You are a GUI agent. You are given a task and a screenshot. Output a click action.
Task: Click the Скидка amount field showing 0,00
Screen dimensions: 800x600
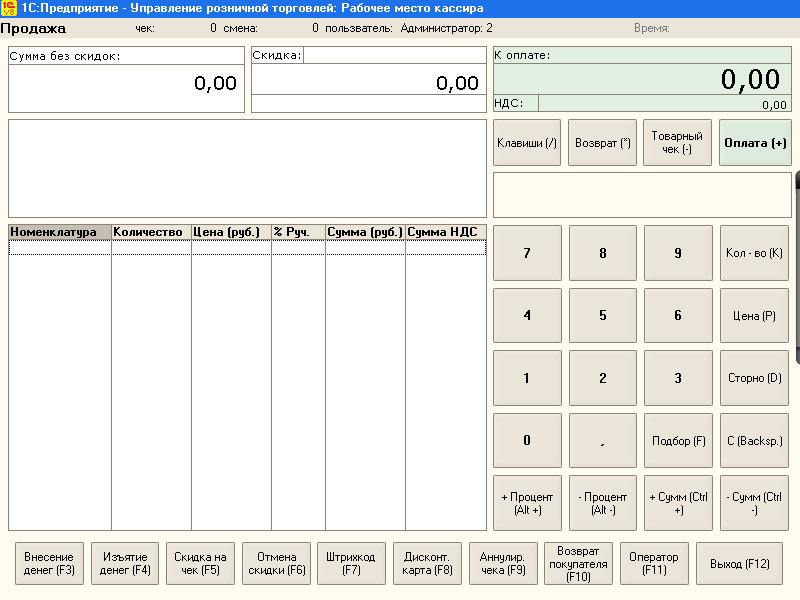point(369,79)
